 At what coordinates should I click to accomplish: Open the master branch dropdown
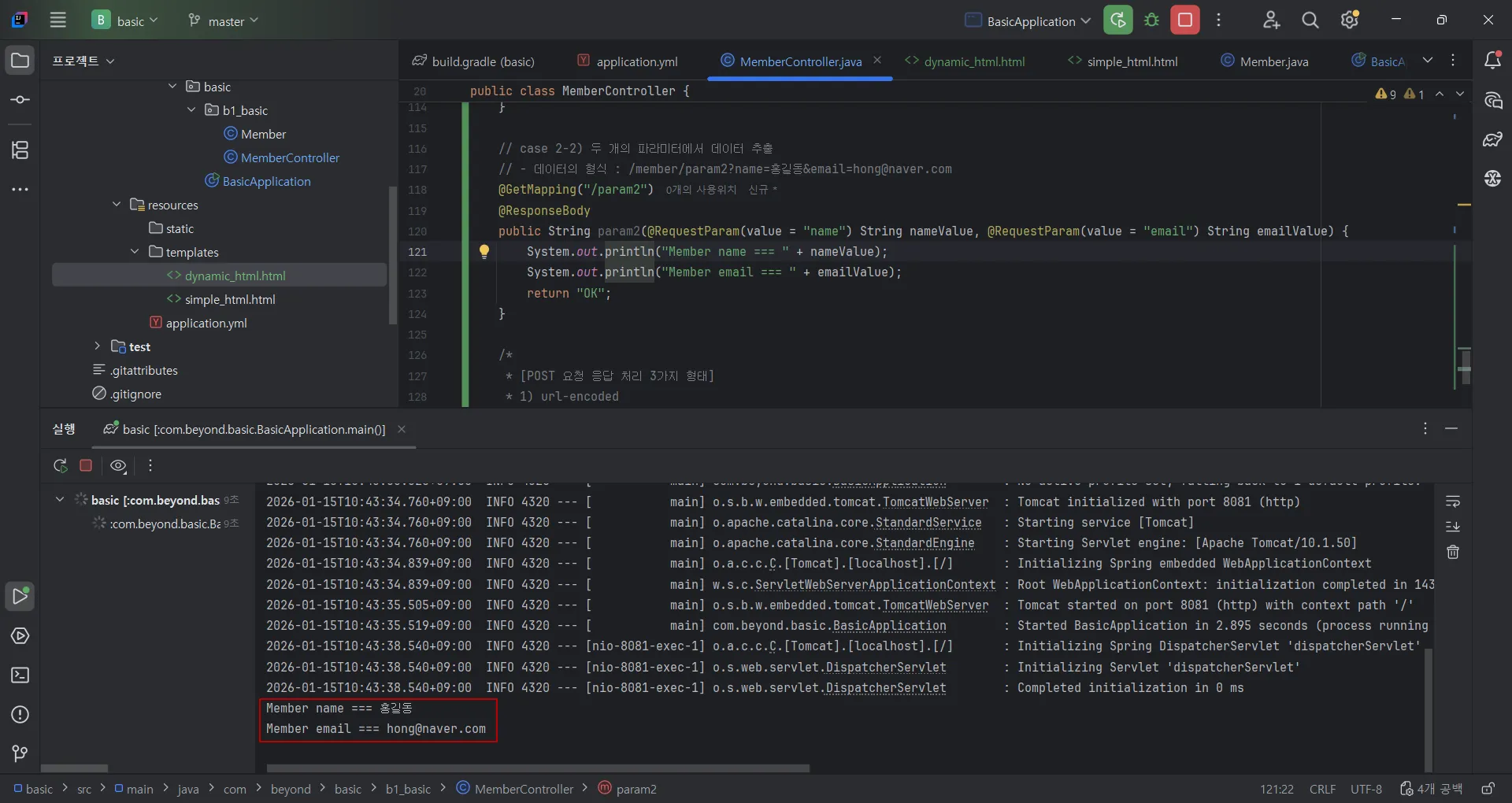[224, 20]
